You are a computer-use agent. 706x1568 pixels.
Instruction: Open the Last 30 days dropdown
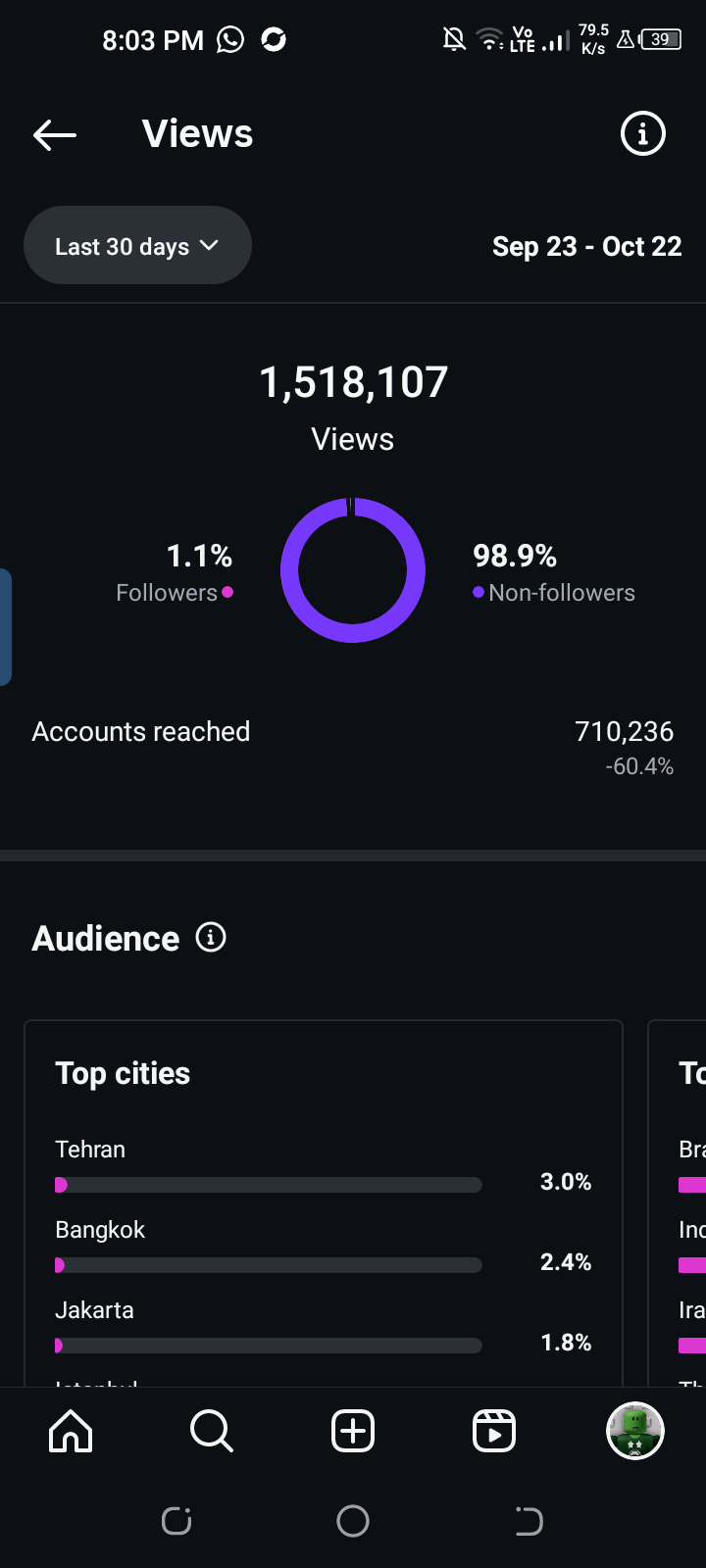click(137, 246)
